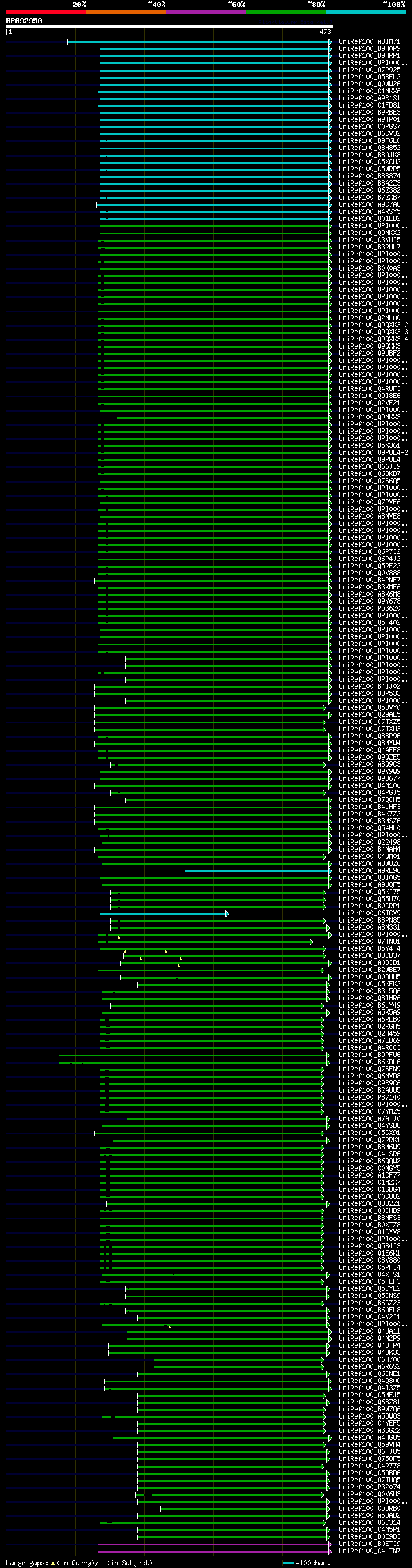The height and width of the screenshot is (1568, 412).
Task: Select hit label UniRef100_B4M106
Action: (370, 785)
